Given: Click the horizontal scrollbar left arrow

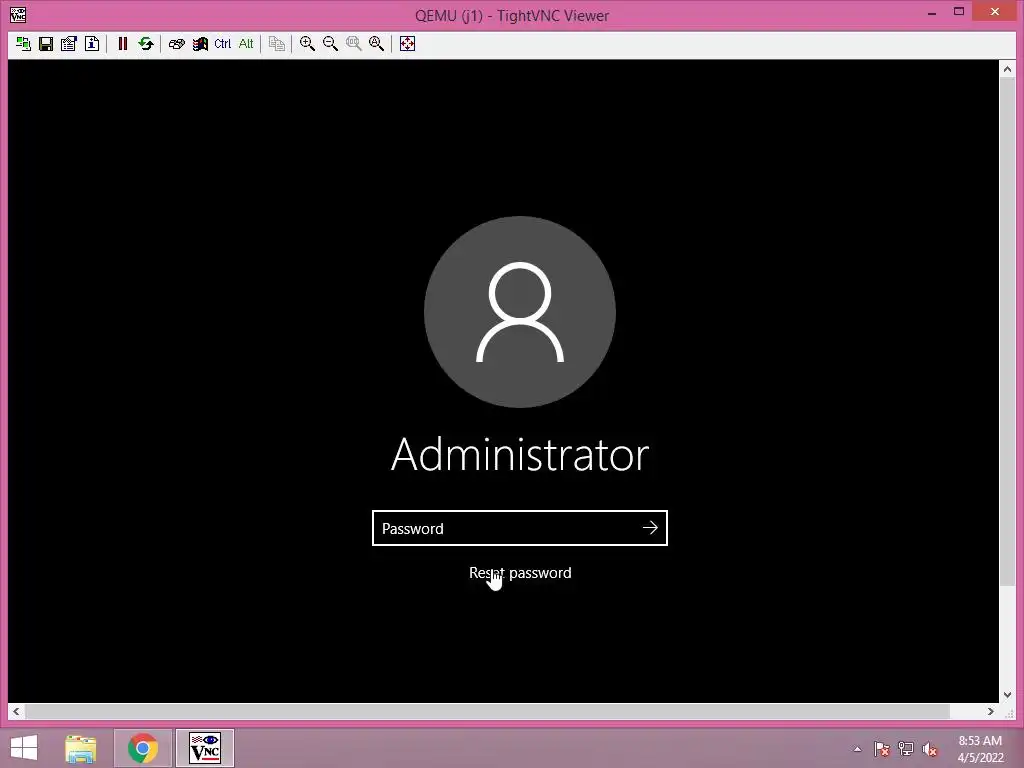Looking at the screenshot, I should 16,711.
